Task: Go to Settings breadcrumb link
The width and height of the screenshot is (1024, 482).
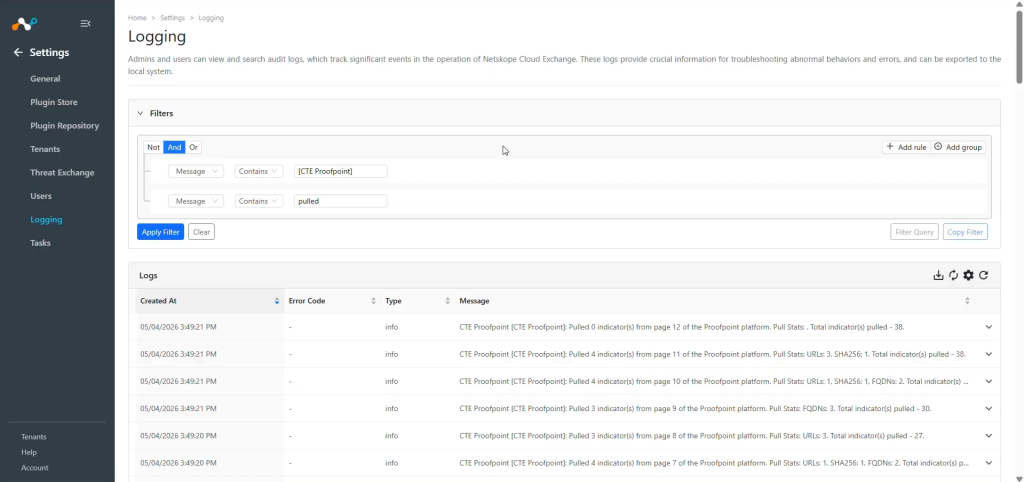Action: [x=172, y=18]
